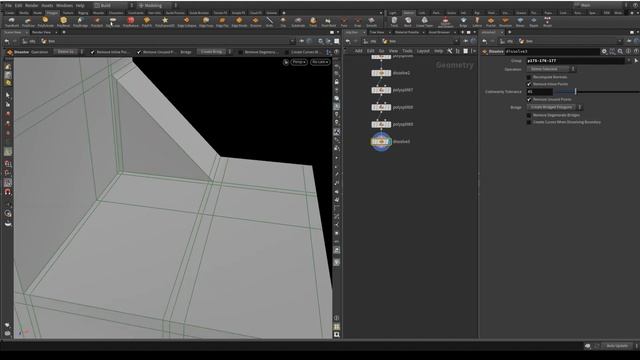640x360 pixels.
Task: Switch to the Polygon shelf tab
Action: pyautogui.click(x=52, y=13)
